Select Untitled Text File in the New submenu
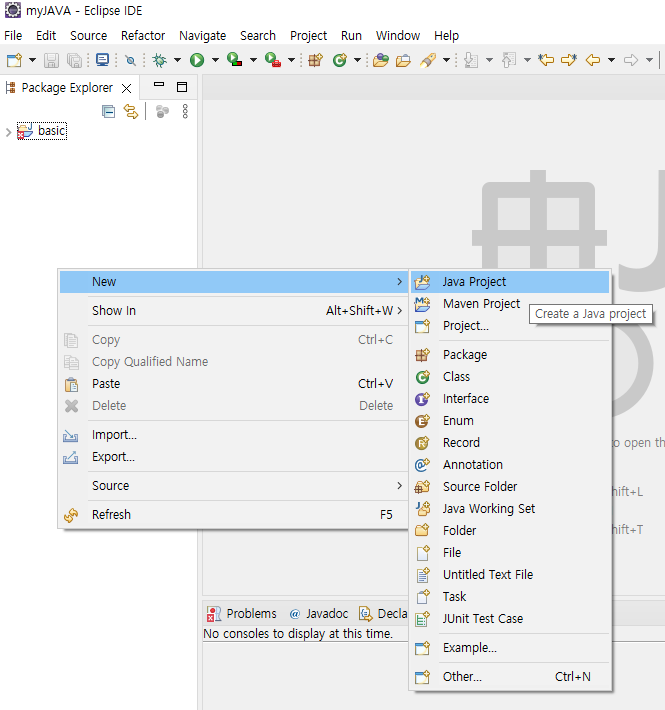This screenshot has width=665, height=710. click(x=510, y=575)
